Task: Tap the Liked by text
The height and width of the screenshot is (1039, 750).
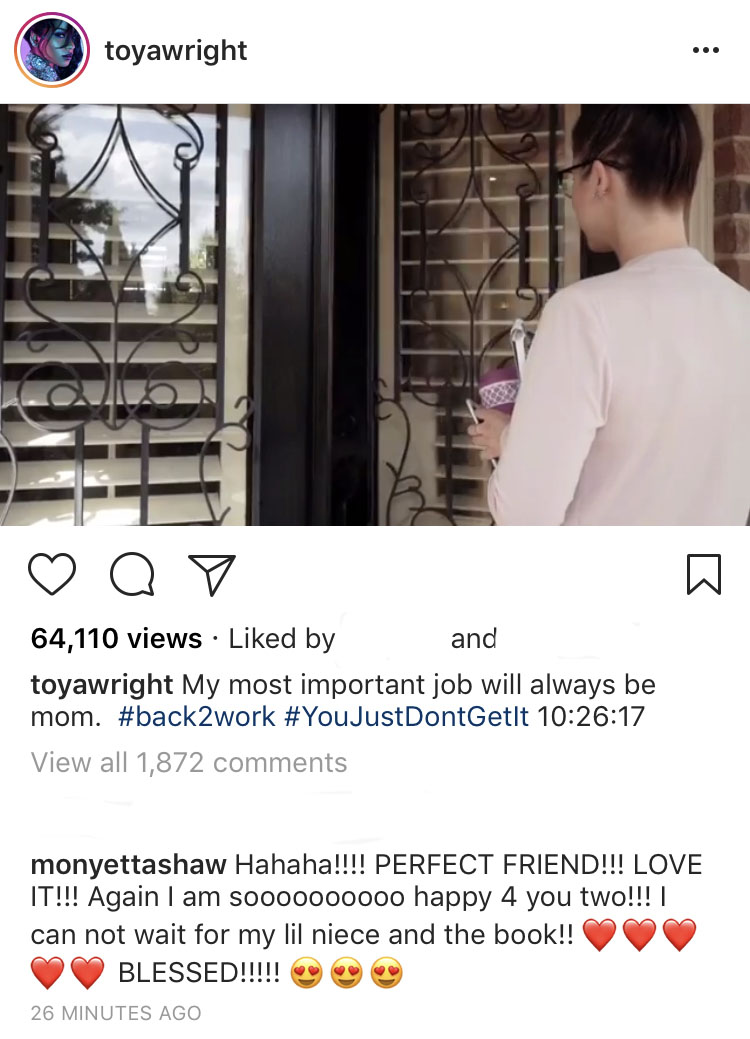Action: 282,639
